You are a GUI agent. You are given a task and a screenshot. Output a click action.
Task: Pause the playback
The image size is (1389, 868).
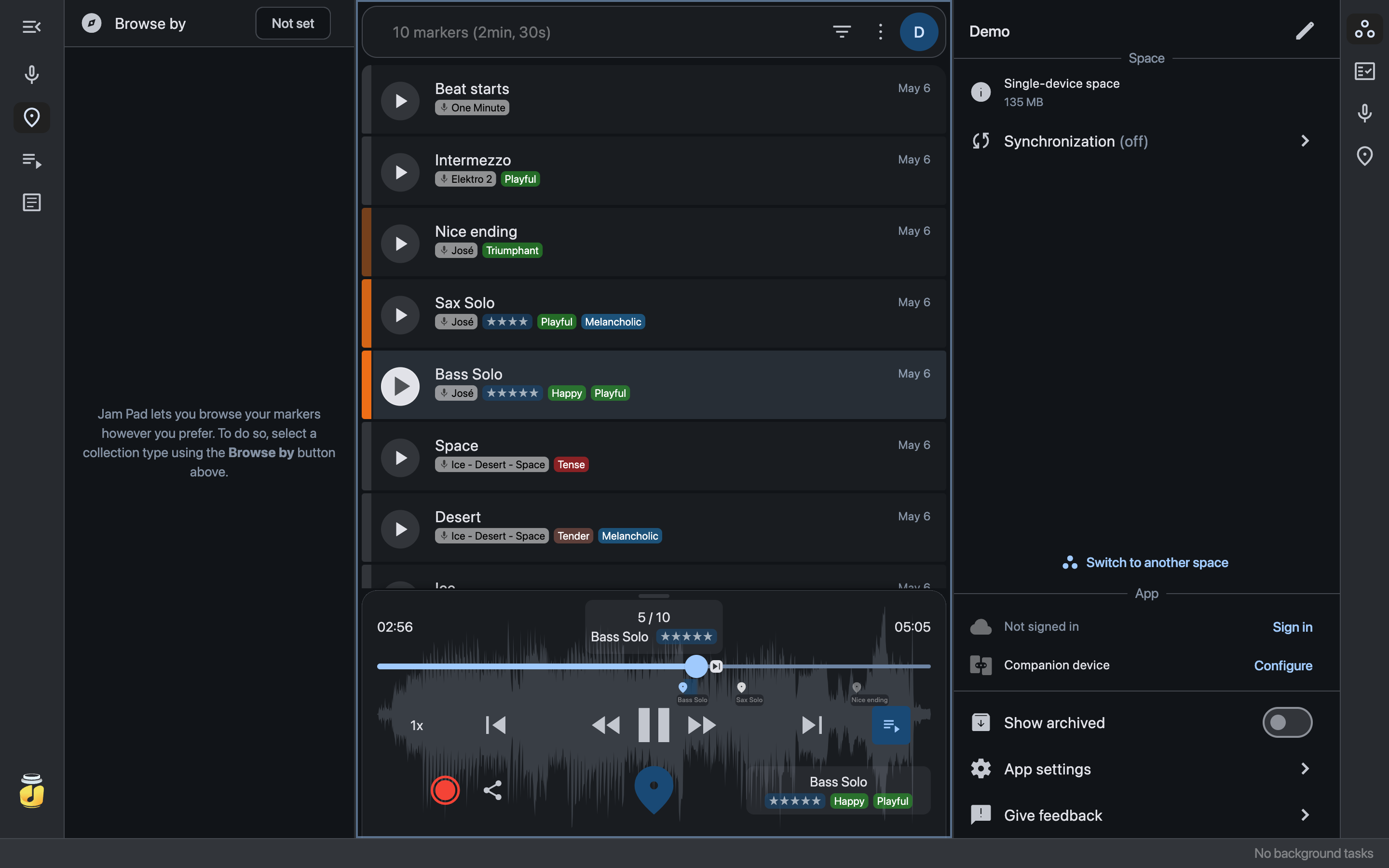[x=654, y=725]
